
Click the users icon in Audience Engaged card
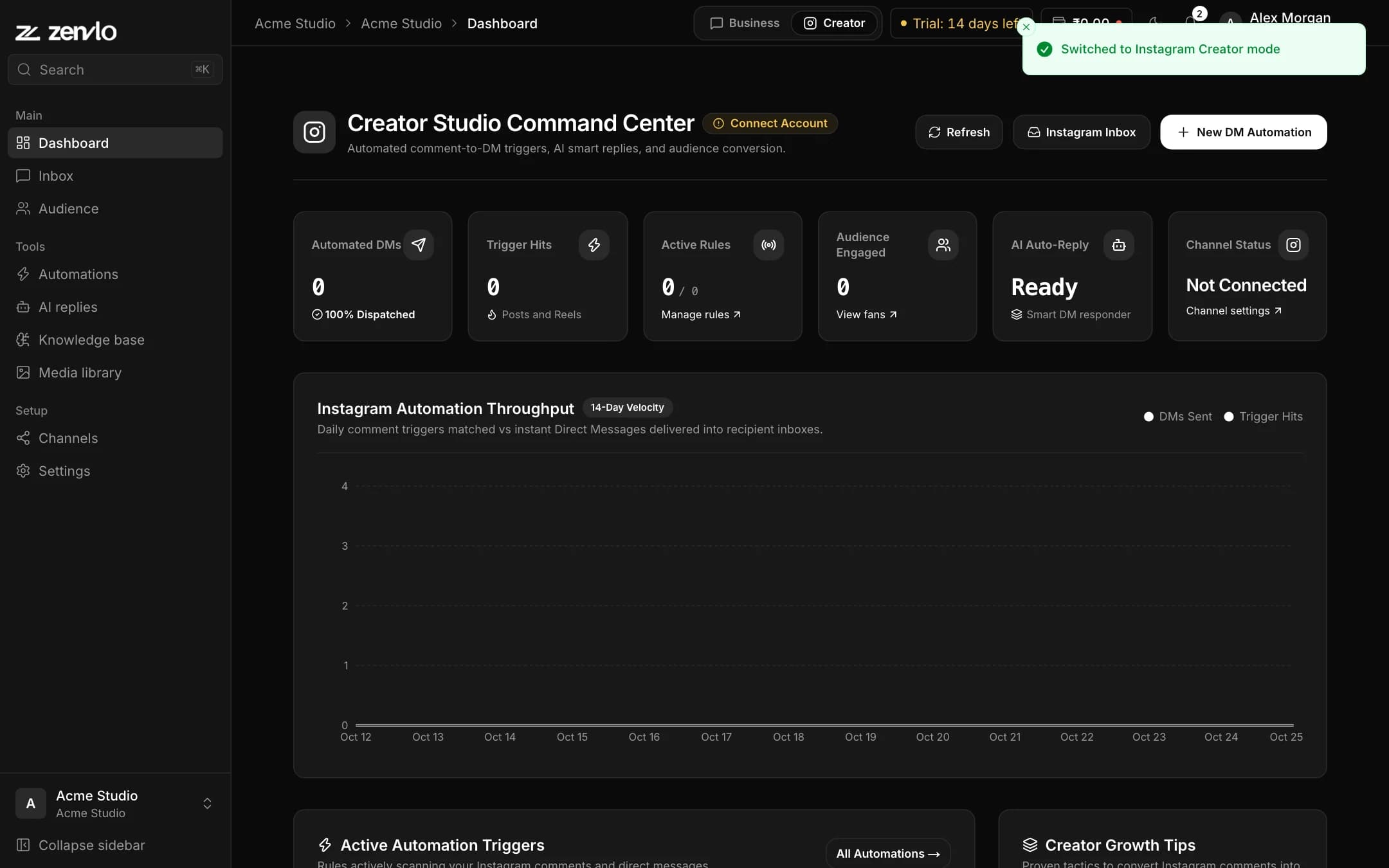(943, 245)
